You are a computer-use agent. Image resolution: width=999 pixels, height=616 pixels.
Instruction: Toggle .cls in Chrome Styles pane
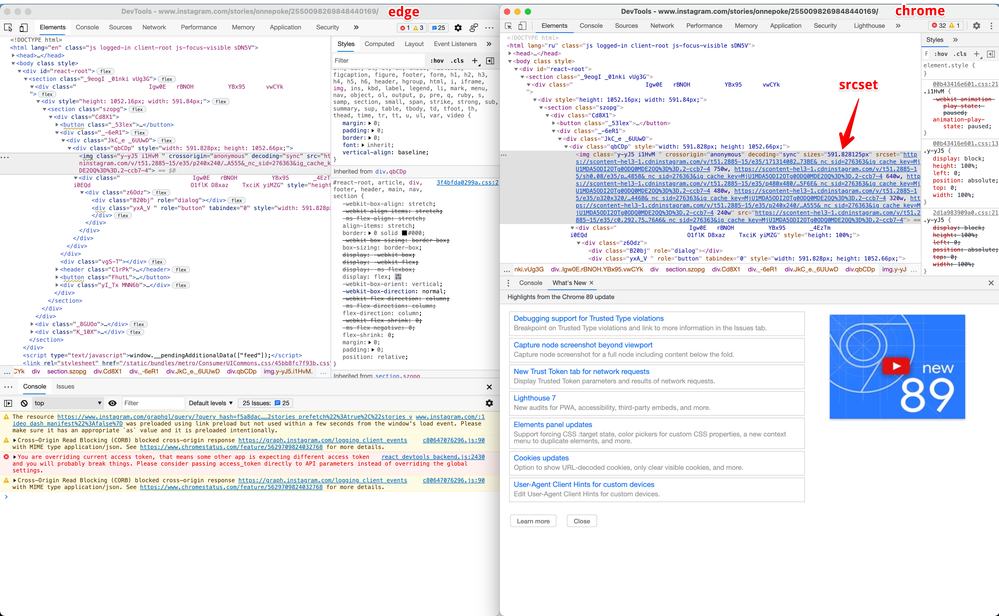[960, 54]
